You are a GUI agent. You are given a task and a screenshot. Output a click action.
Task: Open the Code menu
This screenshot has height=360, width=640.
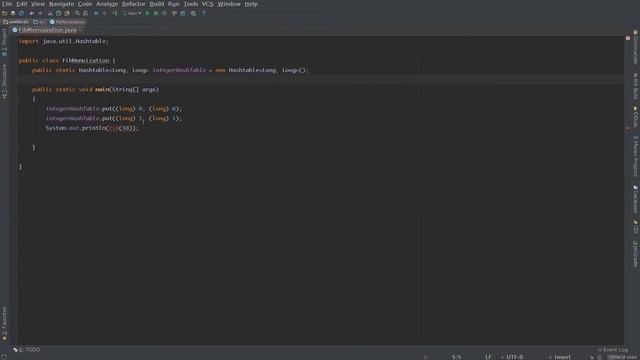tap(85, 4)
